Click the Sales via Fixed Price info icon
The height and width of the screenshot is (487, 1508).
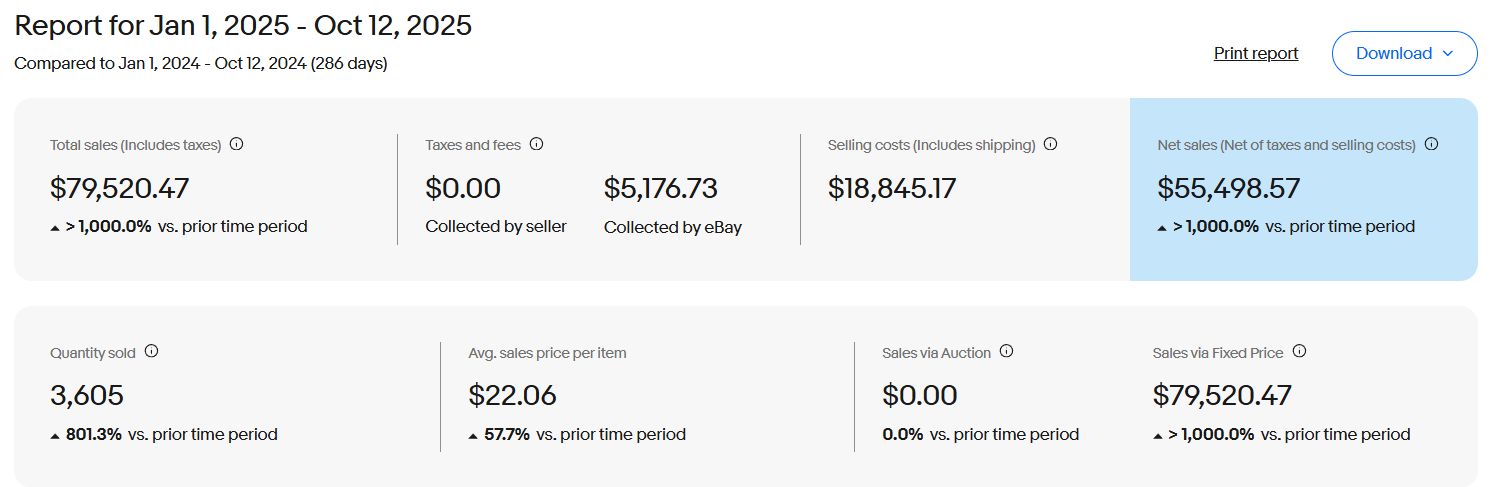click(1300, 352)
